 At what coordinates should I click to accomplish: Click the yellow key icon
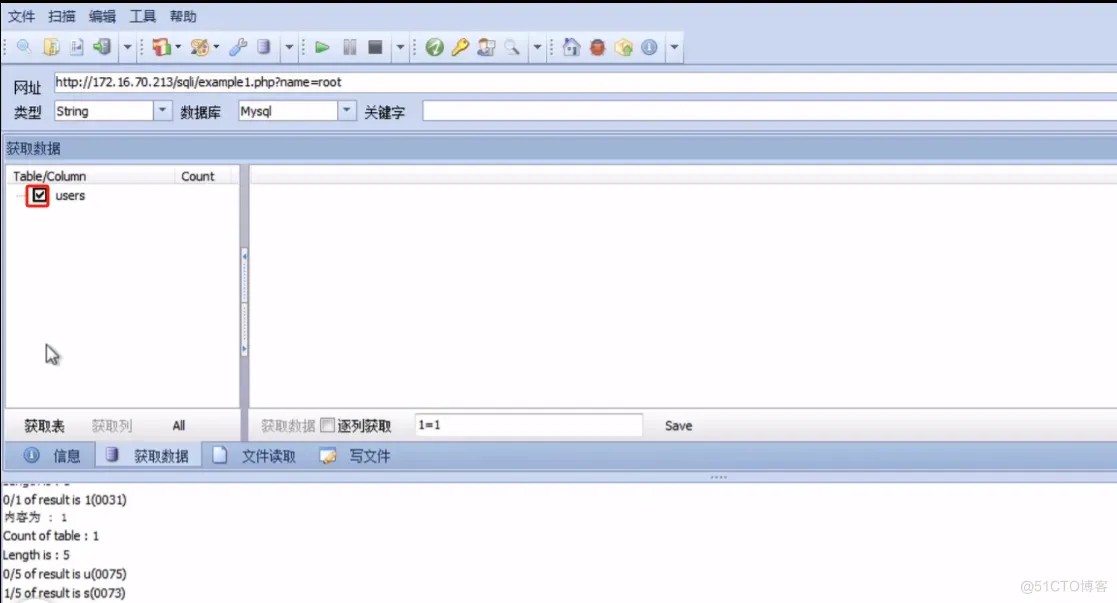460,47
